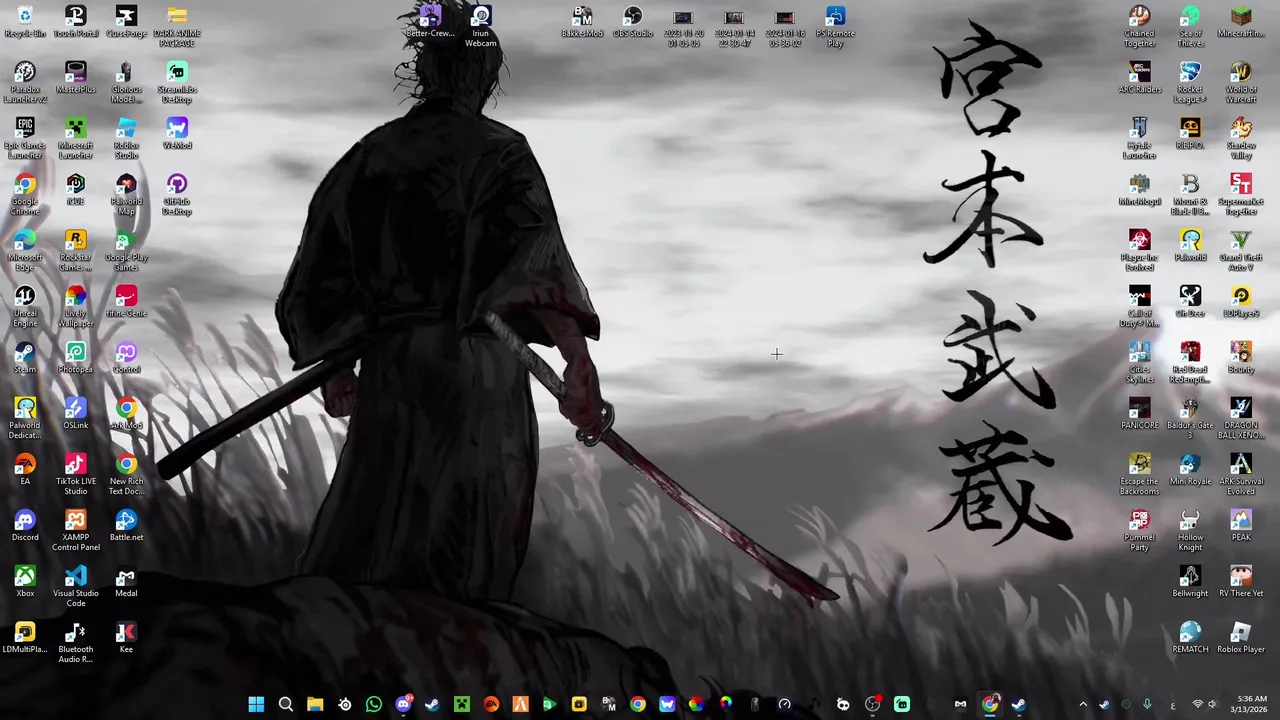Select the Iriun Webcam desktop shortcut
The image size is (1280, 720).
(x=481, y=27)
